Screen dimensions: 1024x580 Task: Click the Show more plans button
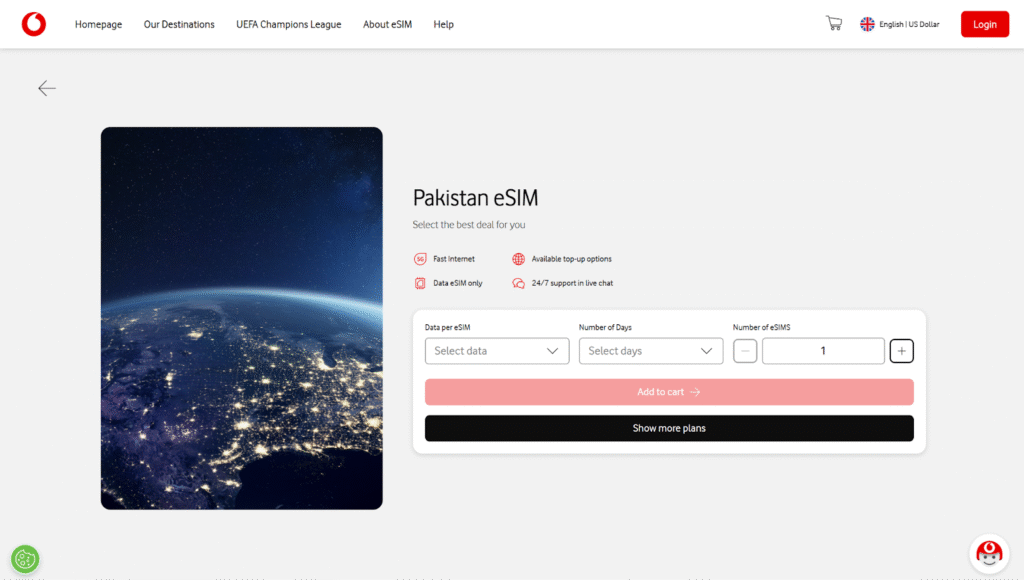click(x=669, y=428)
